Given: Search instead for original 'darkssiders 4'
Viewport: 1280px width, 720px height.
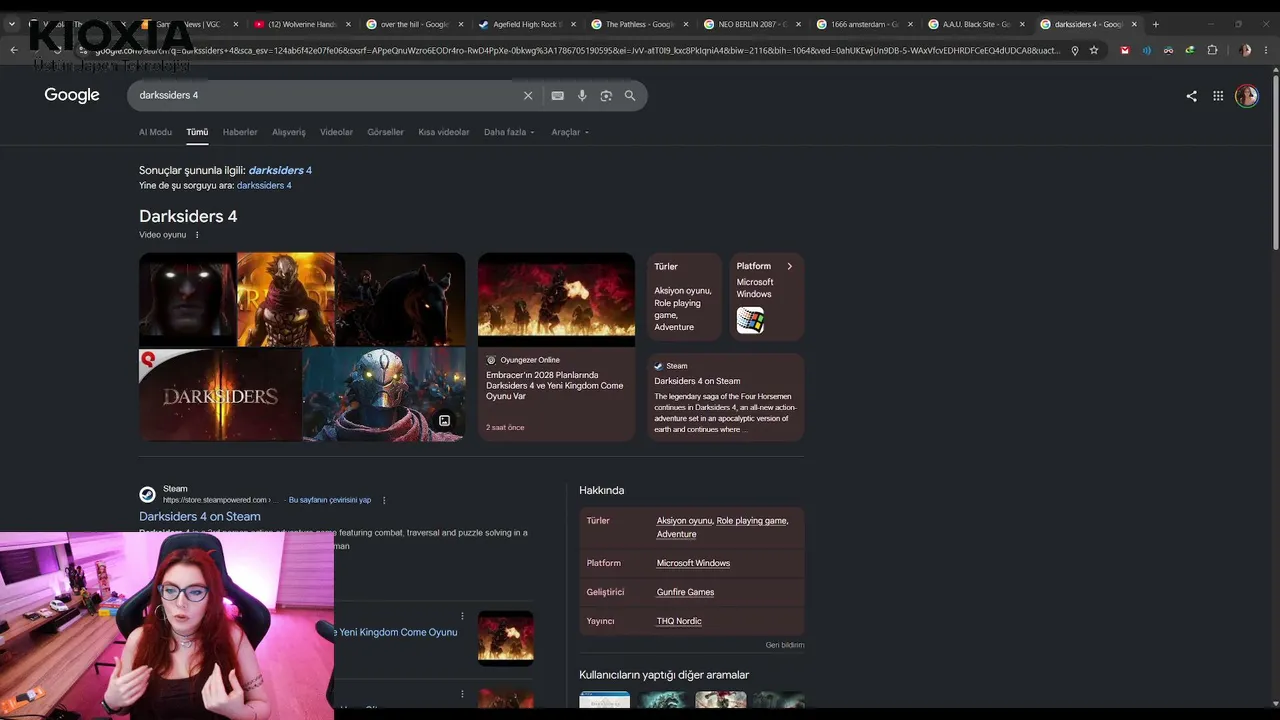Looking at the screenshot, I should tap(264, 185).
